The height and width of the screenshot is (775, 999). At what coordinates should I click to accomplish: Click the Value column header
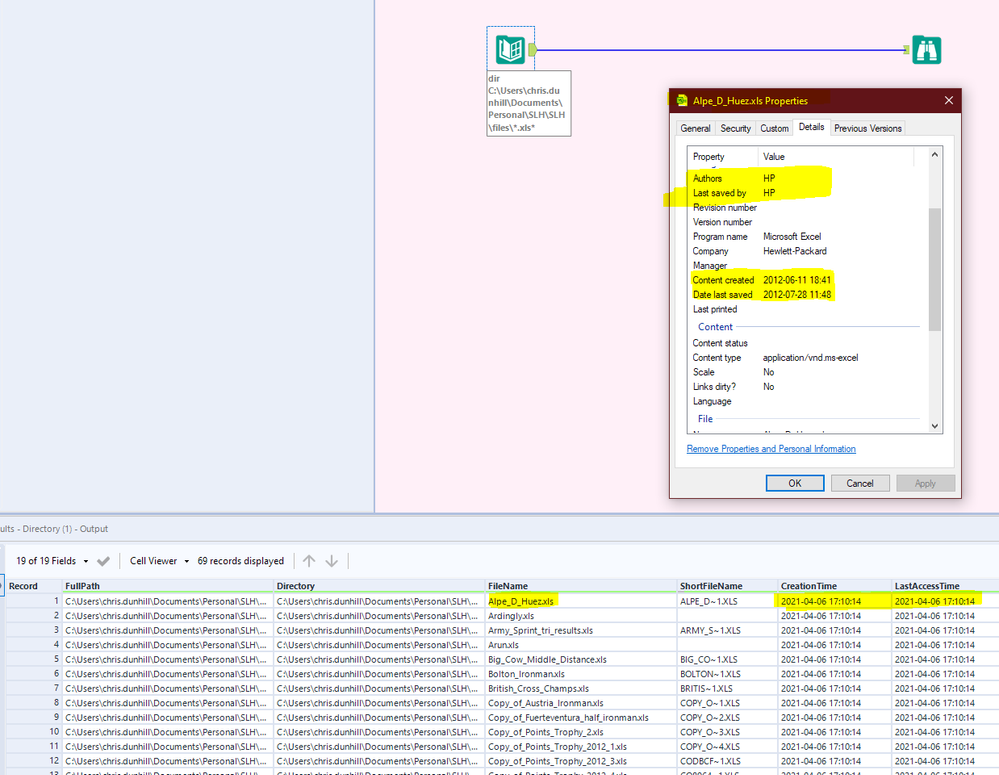(x=835, y=156)
